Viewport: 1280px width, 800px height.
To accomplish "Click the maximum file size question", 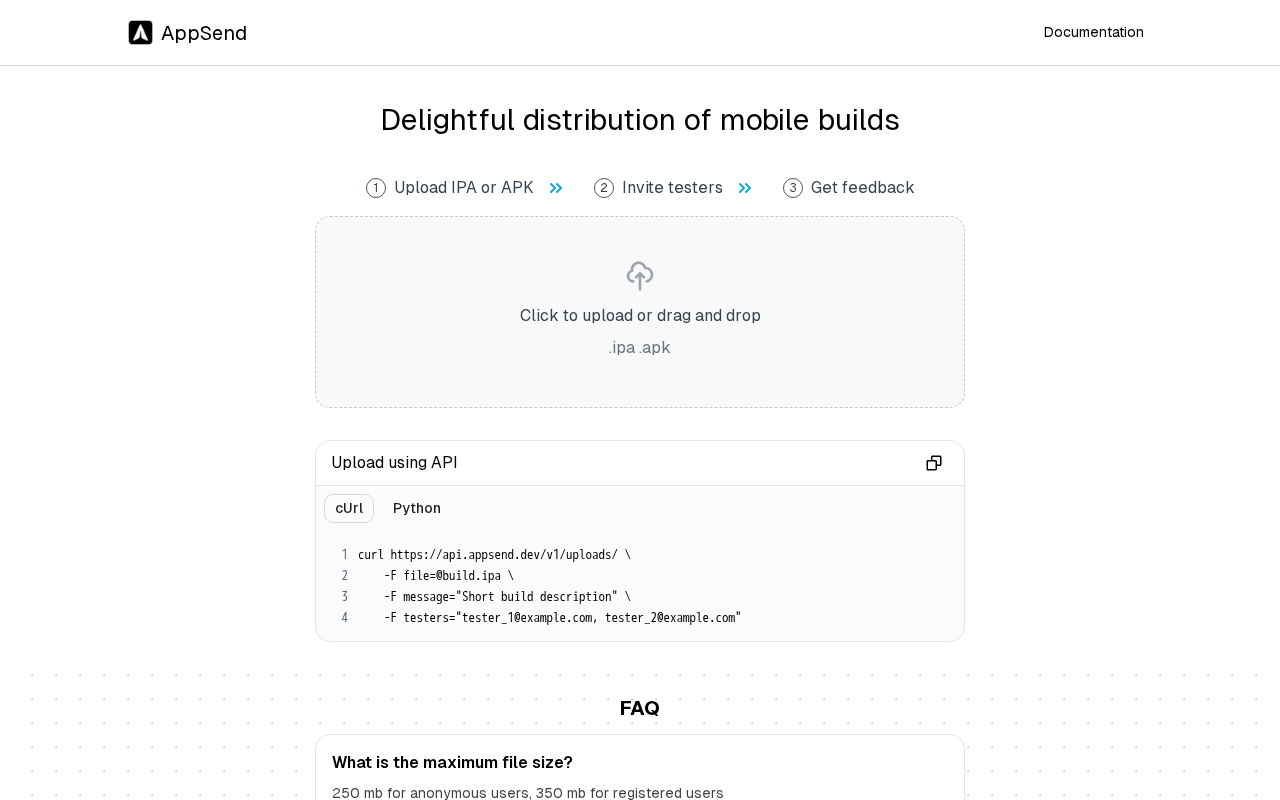I will [452, 762].
